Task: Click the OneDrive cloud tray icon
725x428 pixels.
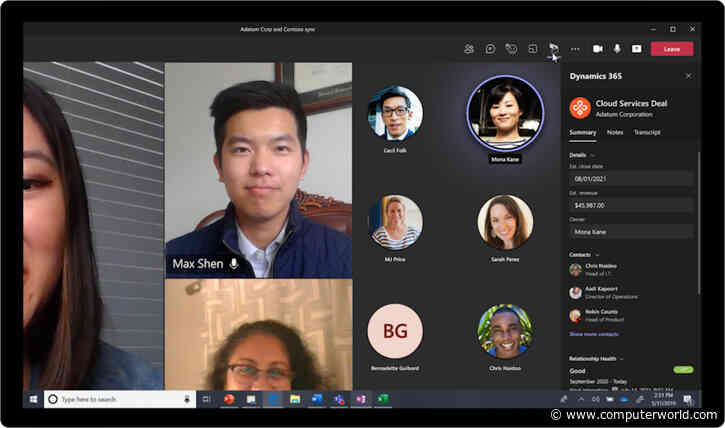Action: 624,399
